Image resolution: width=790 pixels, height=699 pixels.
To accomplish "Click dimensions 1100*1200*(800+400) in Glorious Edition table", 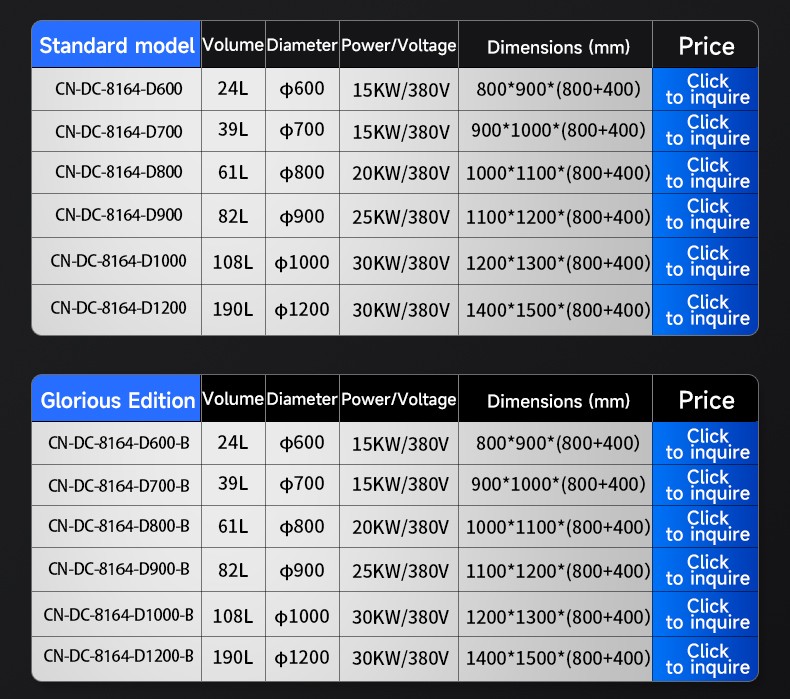I will click(558, 571).
